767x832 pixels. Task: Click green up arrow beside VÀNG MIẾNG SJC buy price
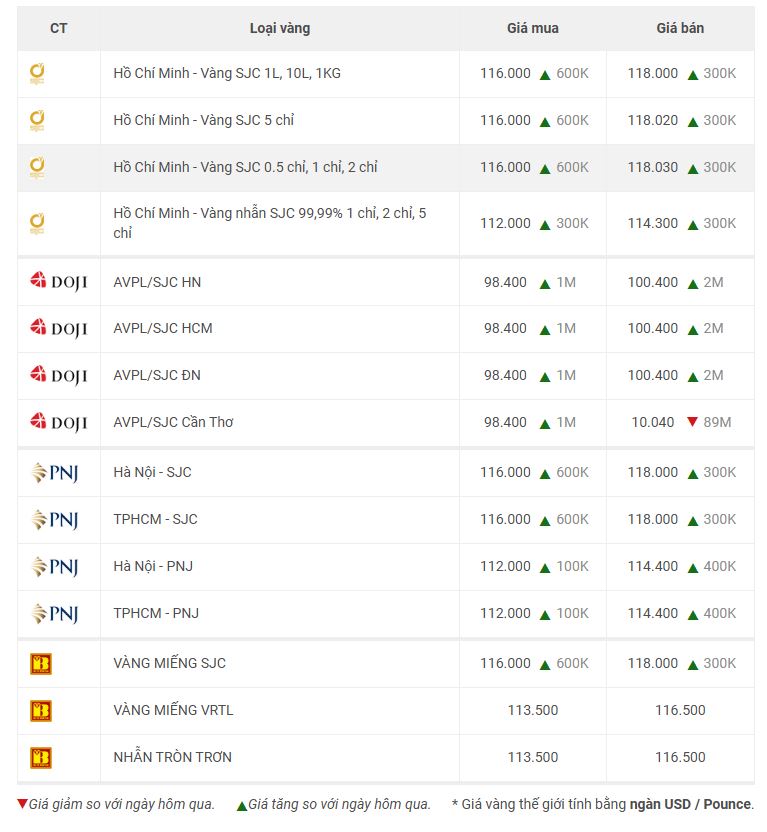point(545,665)
